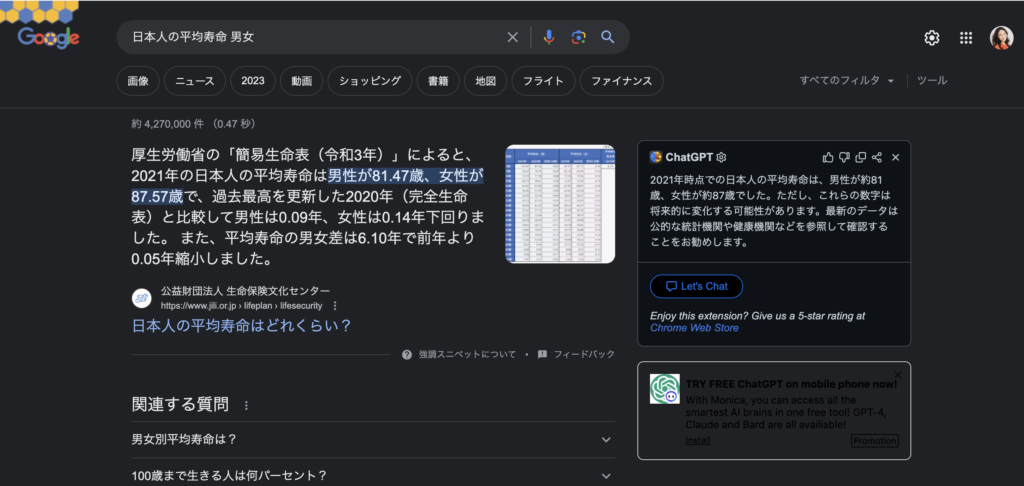Give thumbs up to ChatGPT answer
The width and height of the screenshot is (1024, 486).
pyautogui.click(x=828, y=157)
